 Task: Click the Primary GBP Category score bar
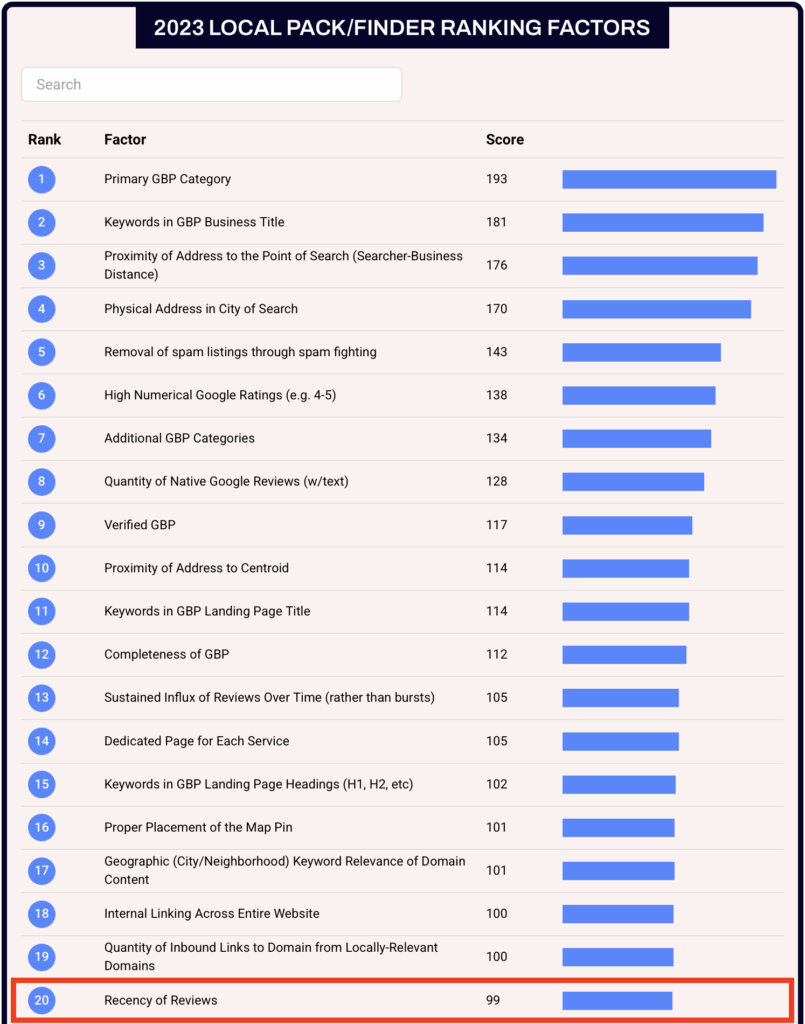tap(669, 180)
